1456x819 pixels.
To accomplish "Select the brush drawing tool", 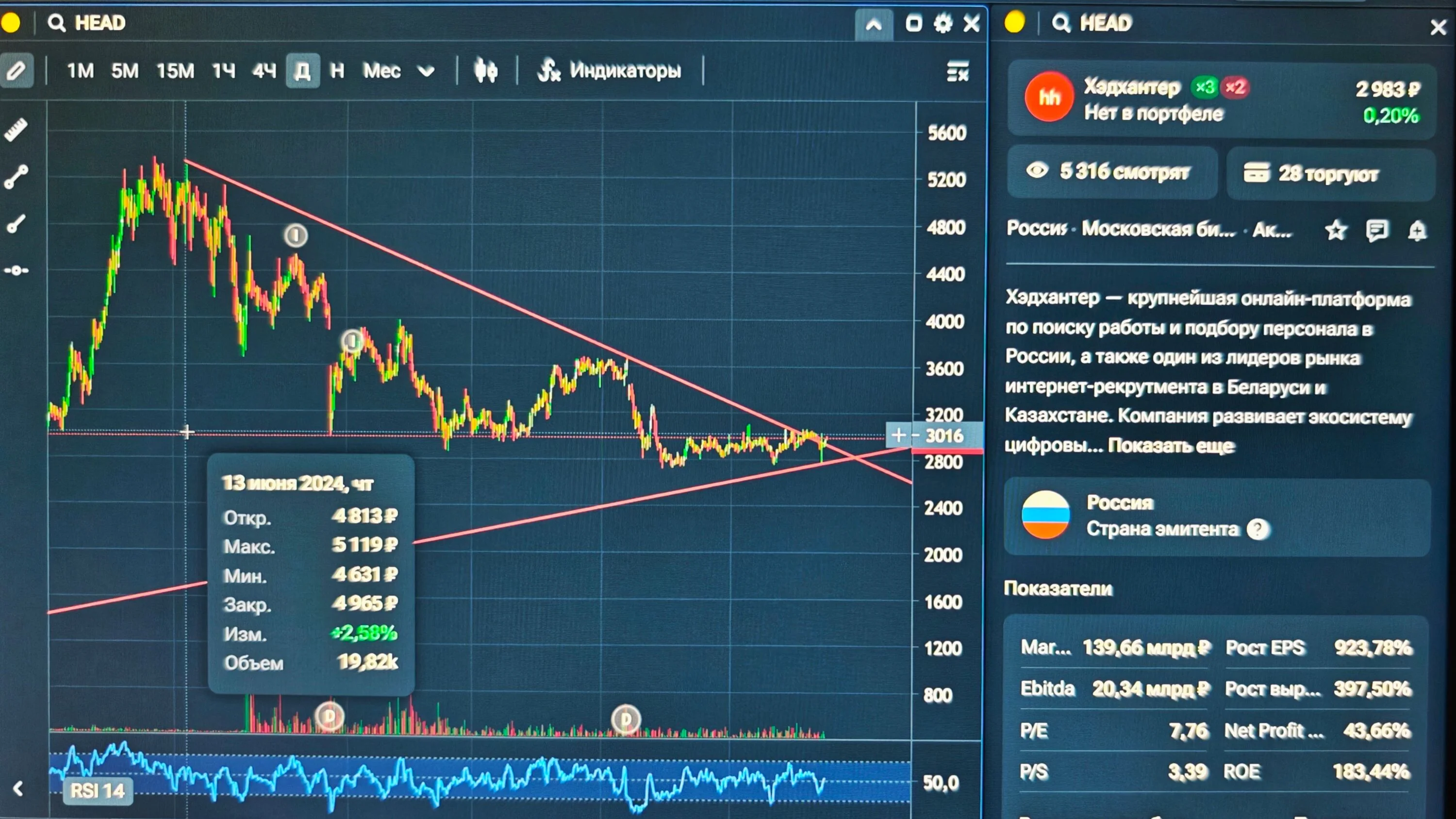I will click(17, 224).
